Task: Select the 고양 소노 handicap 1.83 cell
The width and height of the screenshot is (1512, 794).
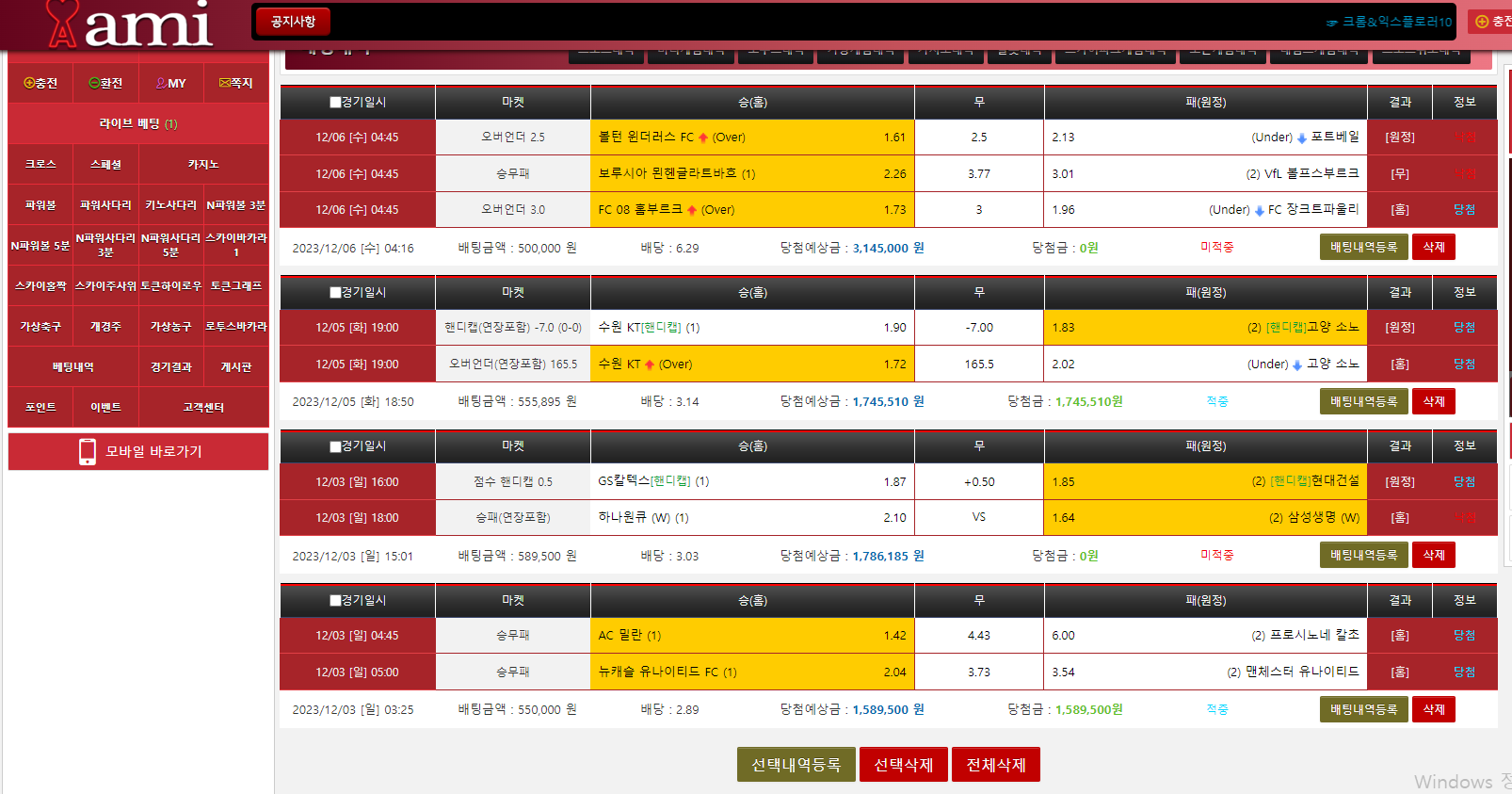Action: pyautogui.click(x=1205, y=328)
